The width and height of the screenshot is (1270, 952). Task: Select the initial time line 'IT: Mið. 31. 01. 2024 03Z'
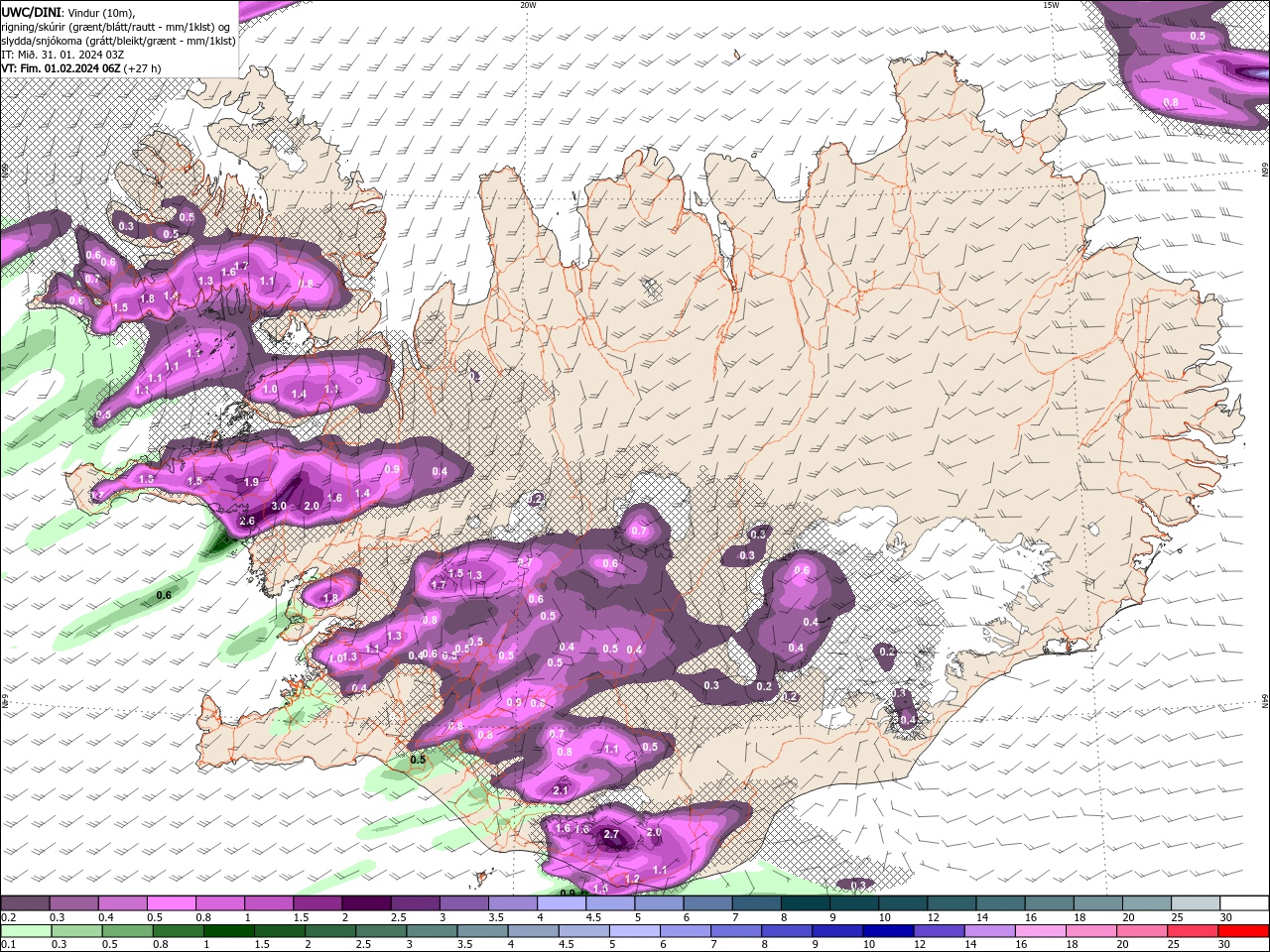click(62, 55)
